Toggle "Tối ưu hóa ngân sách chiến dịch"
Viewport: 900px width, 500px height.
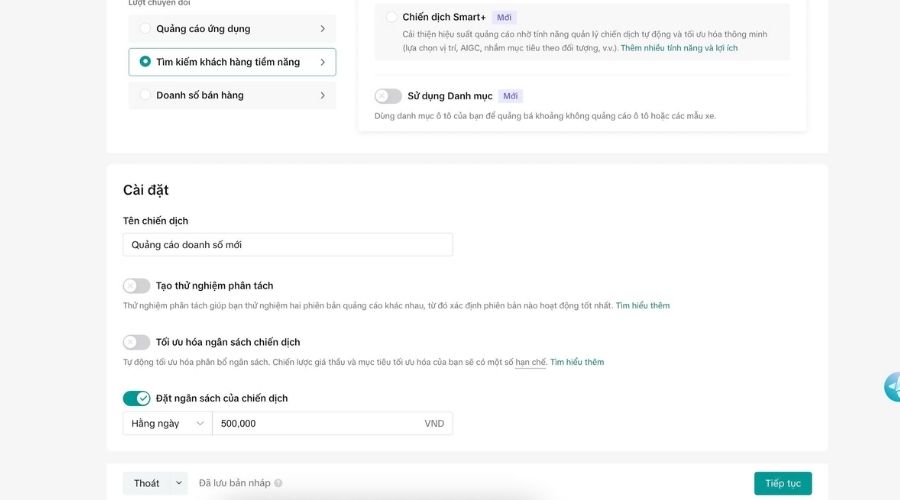point(136,342)
